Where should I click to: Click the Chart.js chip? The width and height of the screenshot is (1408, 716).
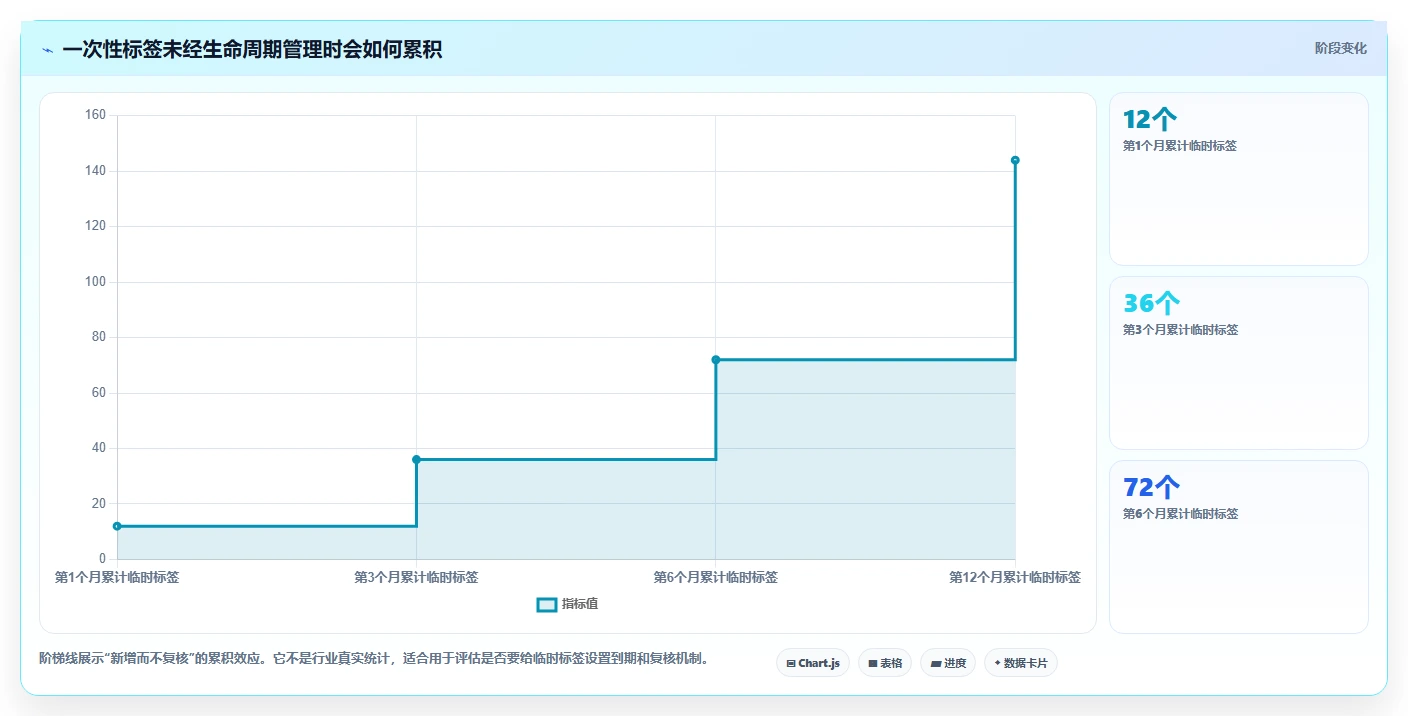point(813,663)
